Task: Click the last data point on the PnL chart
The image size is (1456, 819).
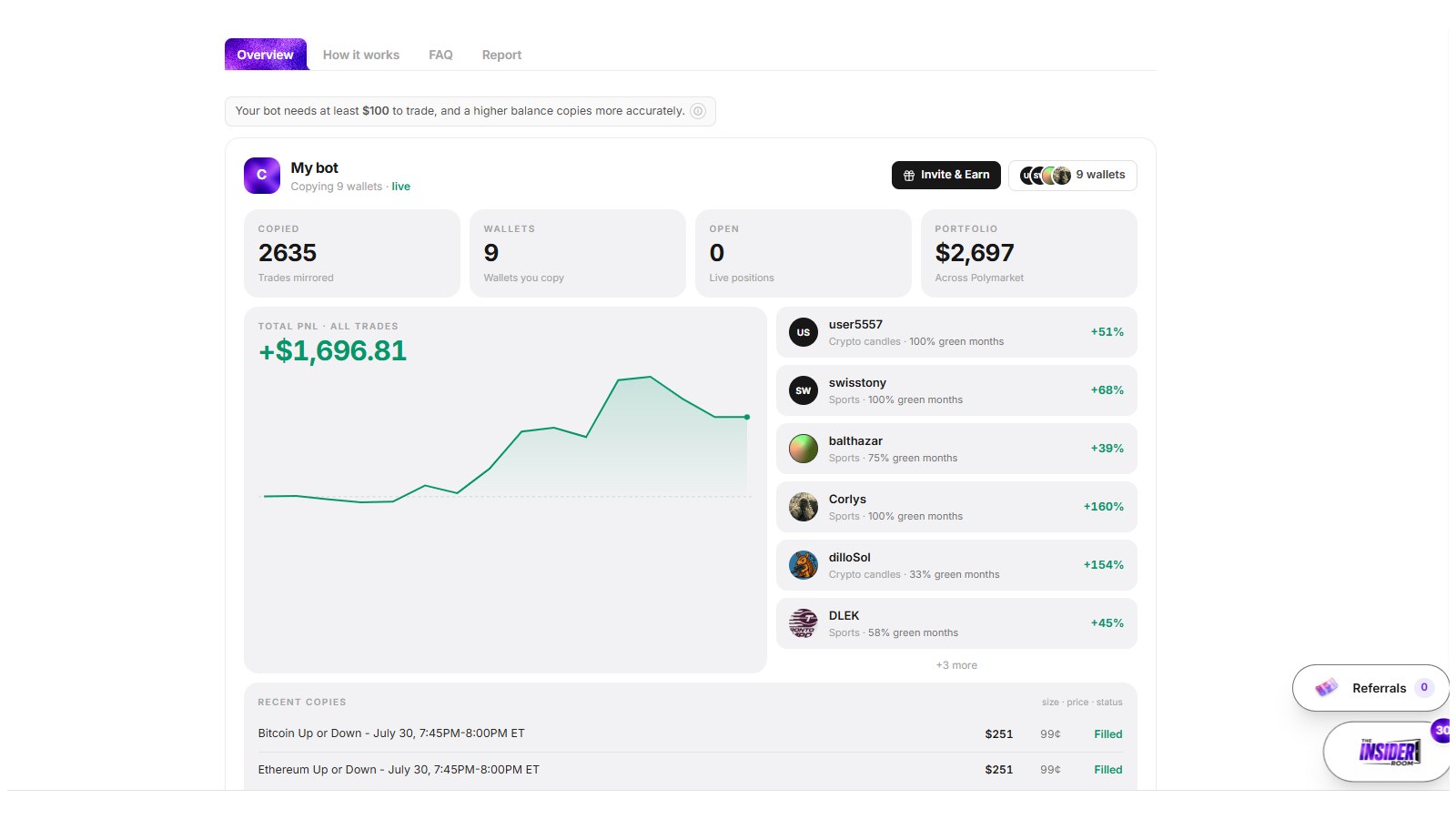Action: coord(747,417)
